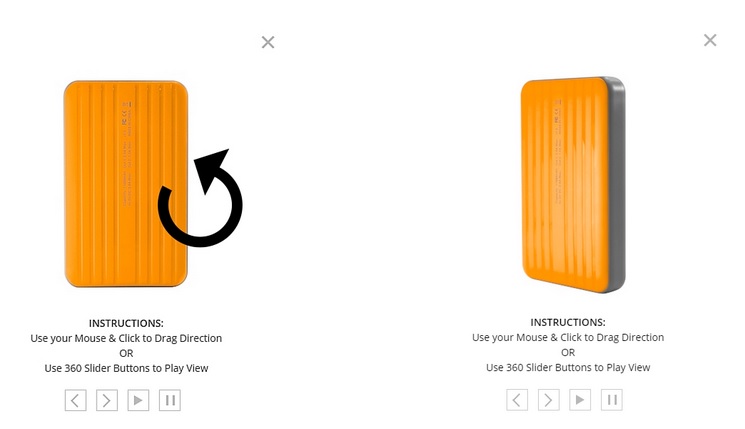The height and width of the screenshot is (429, 745).
Task: Click the gray side edge of the angled power bank
Action: pos(617,185)
